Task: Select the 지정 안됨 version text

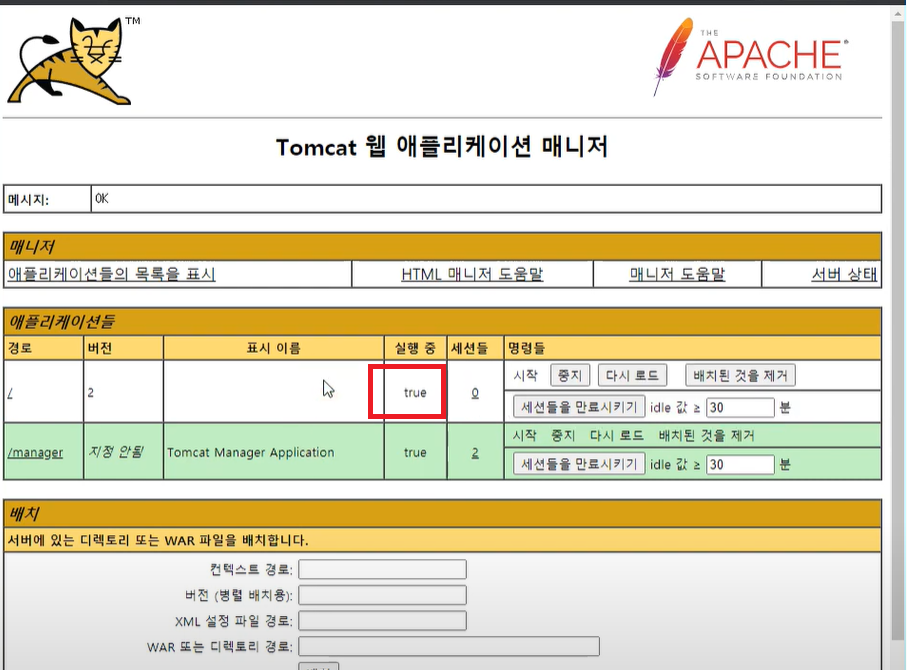Action: 116,452
